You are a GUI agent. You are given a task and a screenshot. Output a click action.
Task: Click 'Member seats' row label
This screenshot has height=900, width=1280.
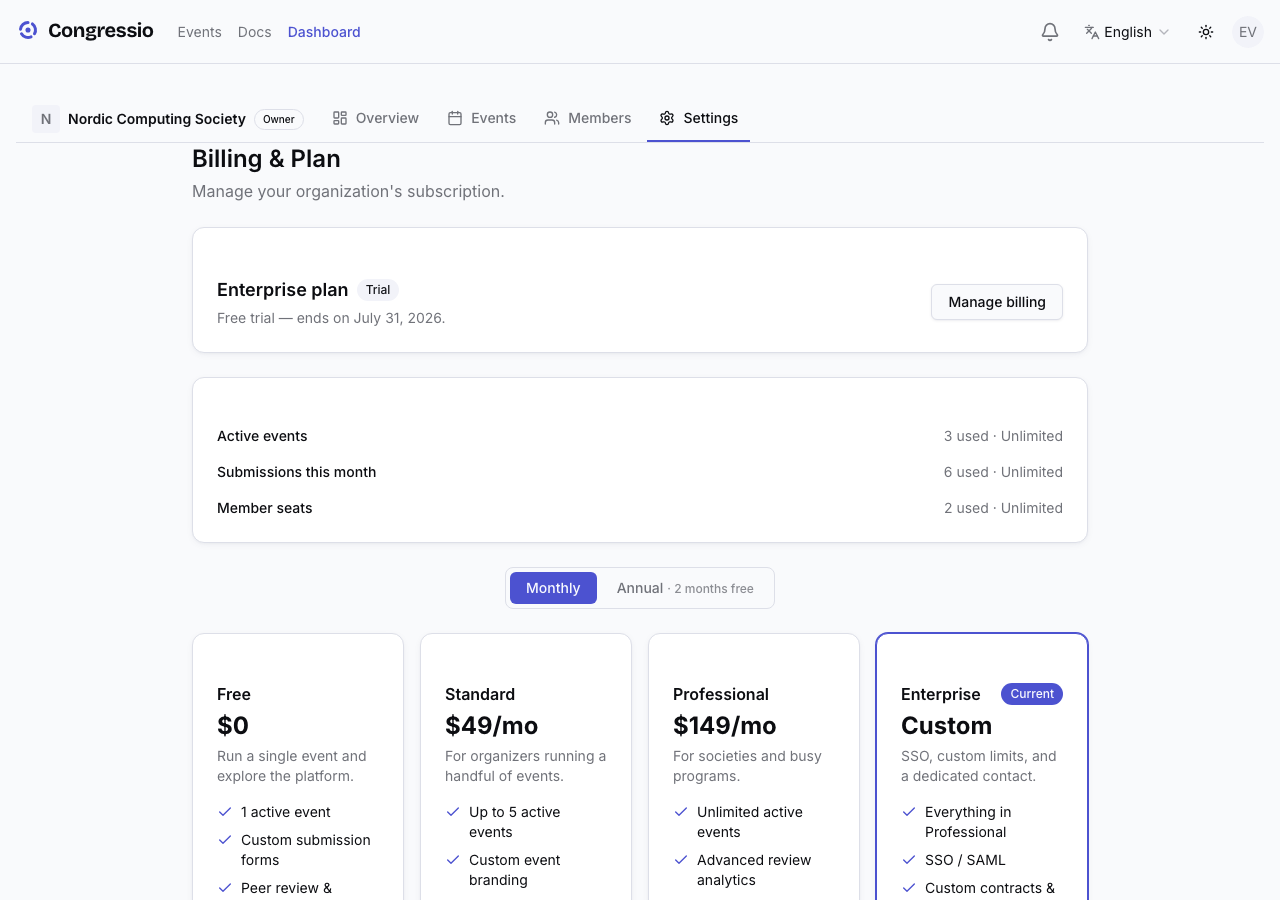click(x=265, y=508)
